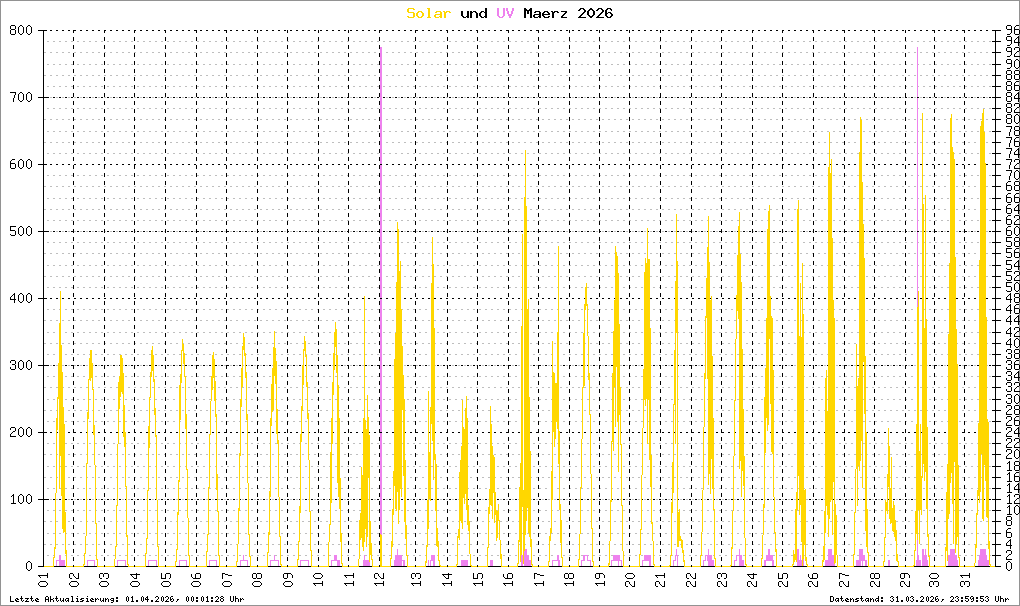1020x606 pixels.
Task: Click the 500 label on left axis
Action: point(21,231)
